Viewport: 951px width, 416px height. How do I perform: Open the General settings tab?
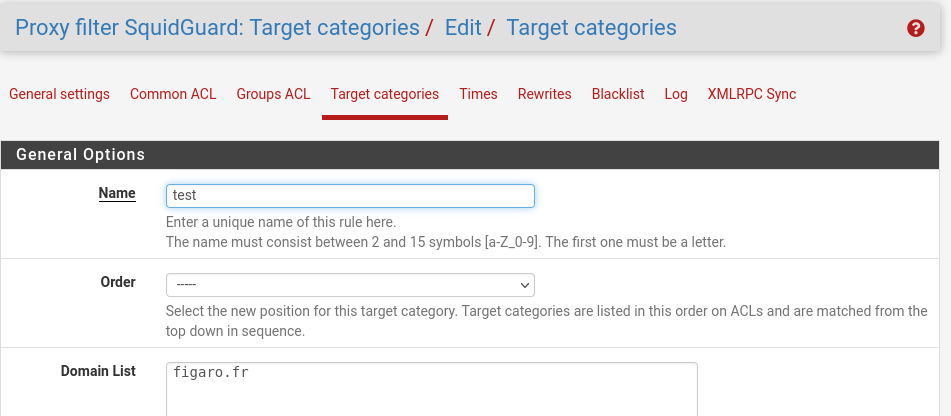(59, 94)
